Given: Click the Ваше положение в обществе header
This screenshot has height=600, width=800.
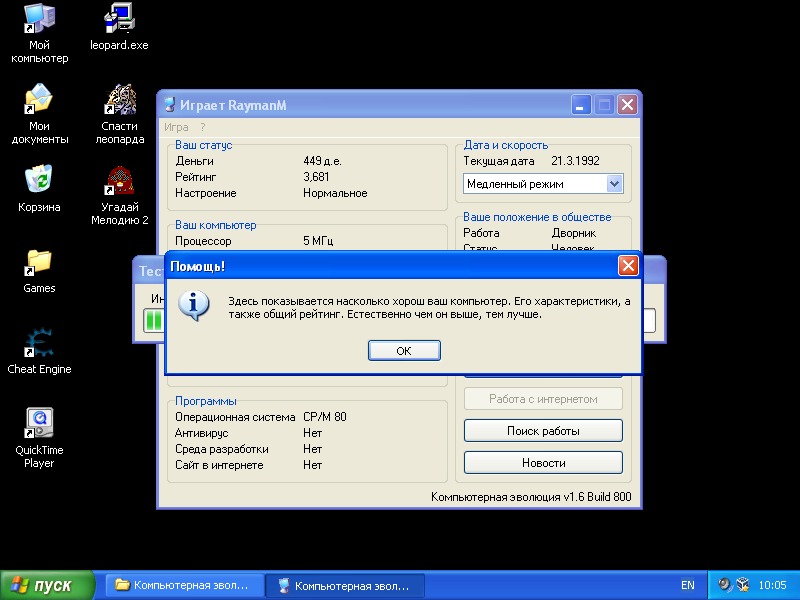Looking at the screenshot, I should pos(537,217).
